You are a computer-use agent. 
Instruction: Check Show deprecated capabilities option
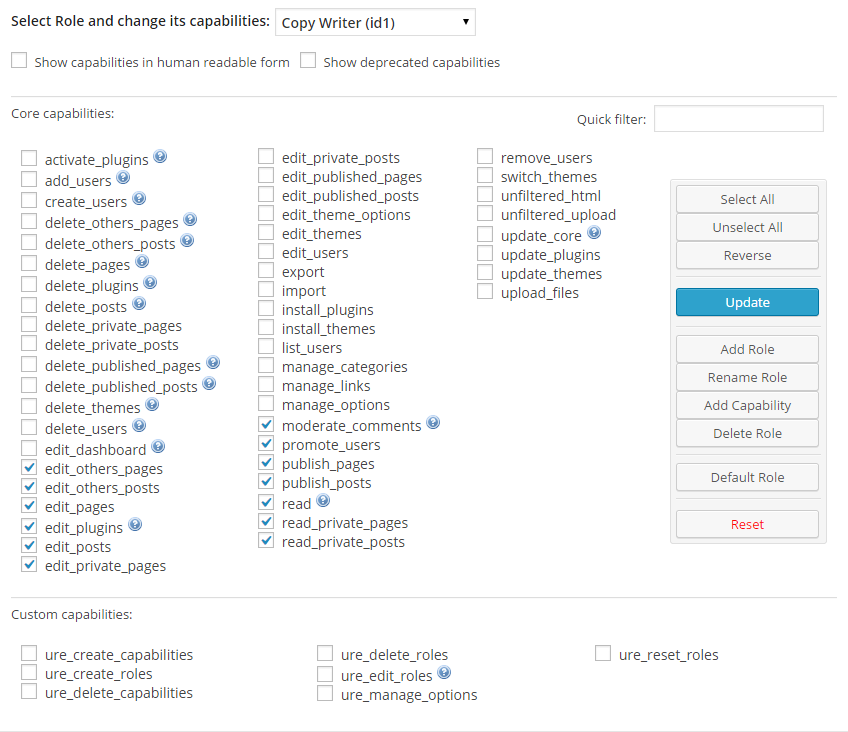pyautogui.click(x=308, y=61)
